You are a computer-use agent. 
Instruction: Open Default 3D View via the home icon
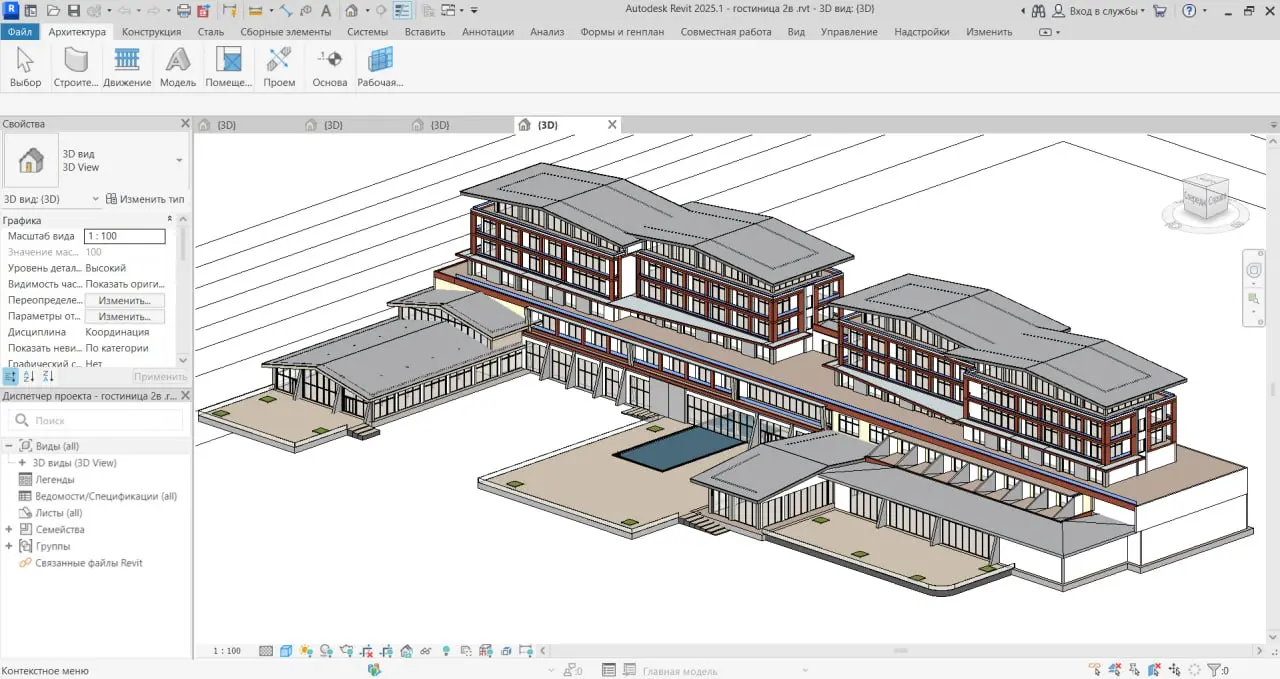(x=353, y=10)
